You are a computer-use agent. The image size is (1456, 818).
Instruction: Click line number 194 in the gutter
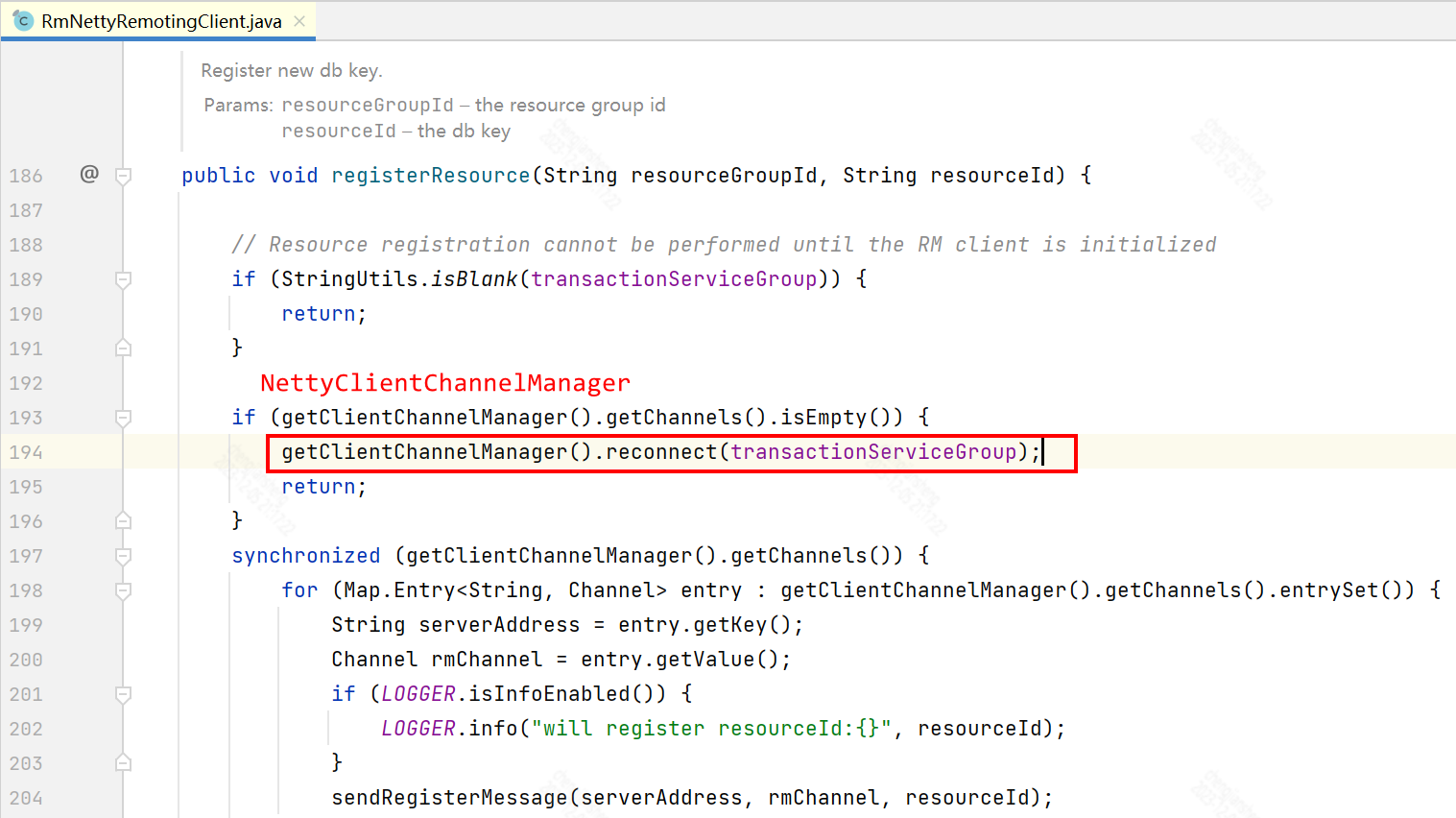pyautogui.click(x=26, y=452)
